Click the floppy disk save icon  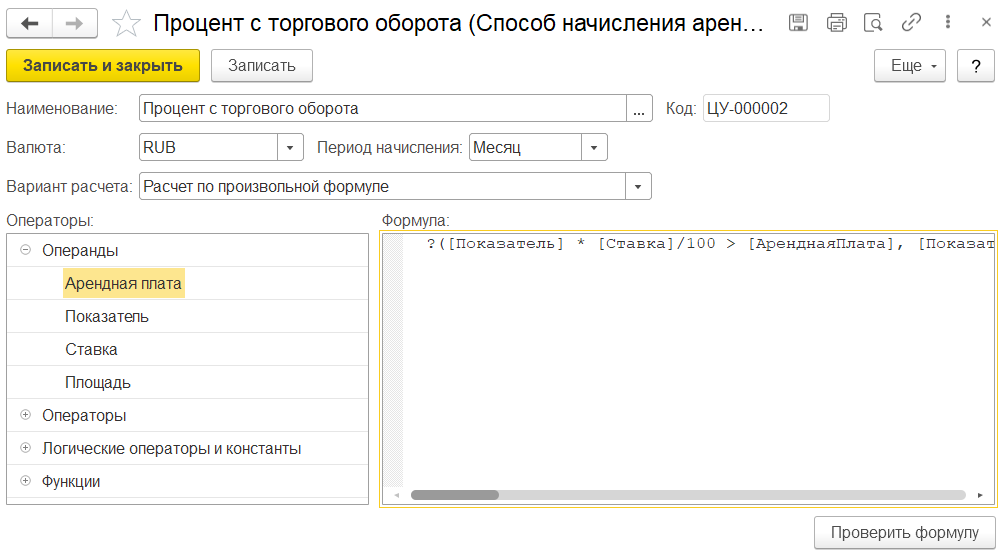tap(798, 23)
